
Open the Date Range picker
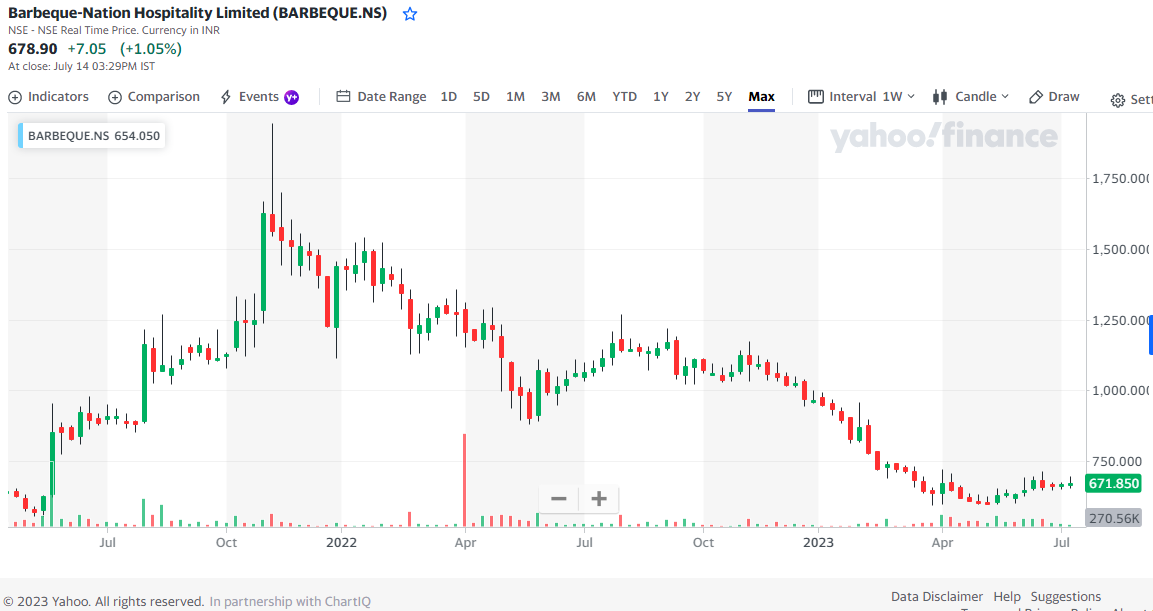point(381,96)
